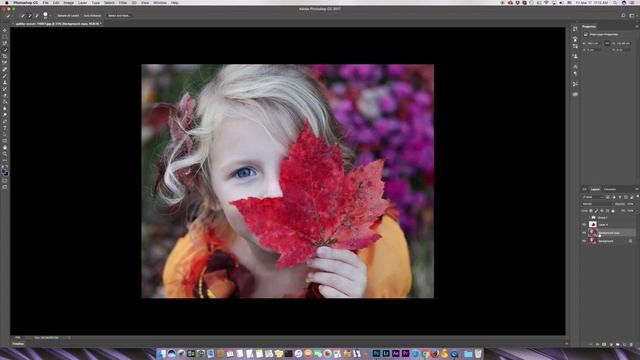Viewport: 640px width, 360px height.
Task: Select the Zoom tool
Action: pyautogui.click(x=5, y=154)
